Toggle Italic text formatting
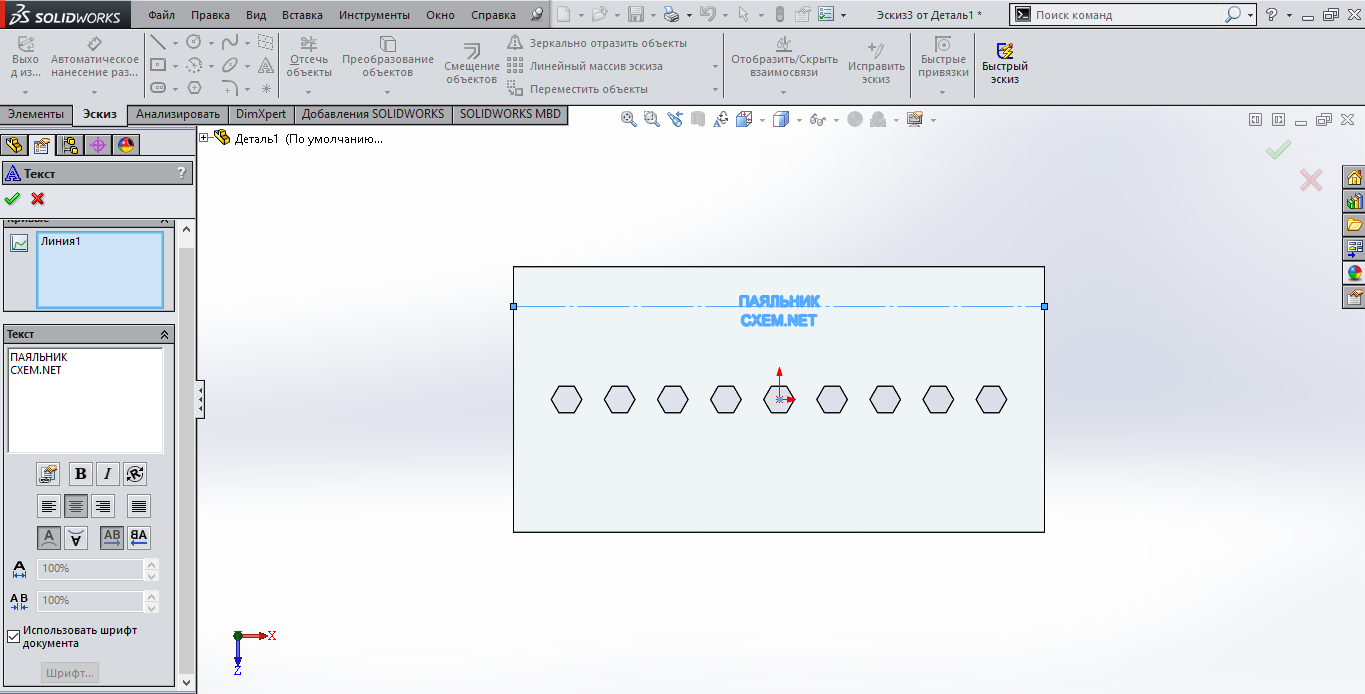Image resolution: width=1365 pixels, height=694 pixels. [x=107, y=474]
